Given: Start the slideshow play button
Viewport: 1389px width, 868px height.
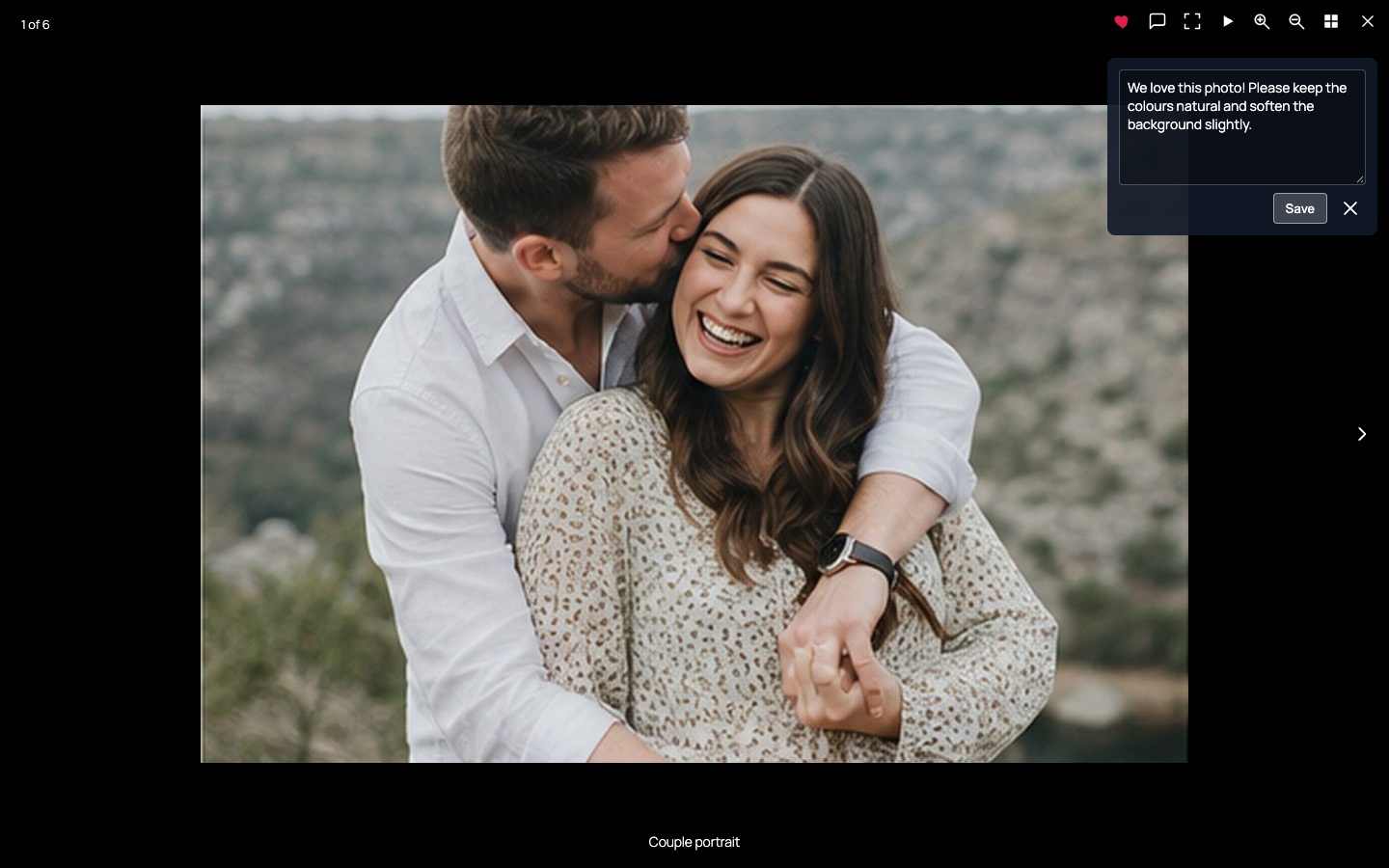Looking at the screenshot, I should coord(1228,21).
